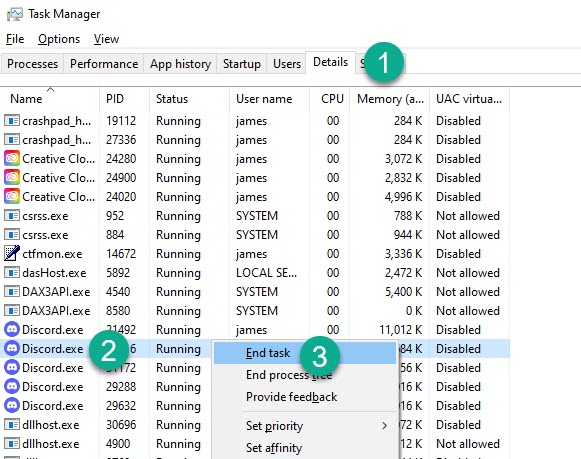Click memory value 2,472 K
The height and width of the screenshot is (459, 581).
[404, 273]
